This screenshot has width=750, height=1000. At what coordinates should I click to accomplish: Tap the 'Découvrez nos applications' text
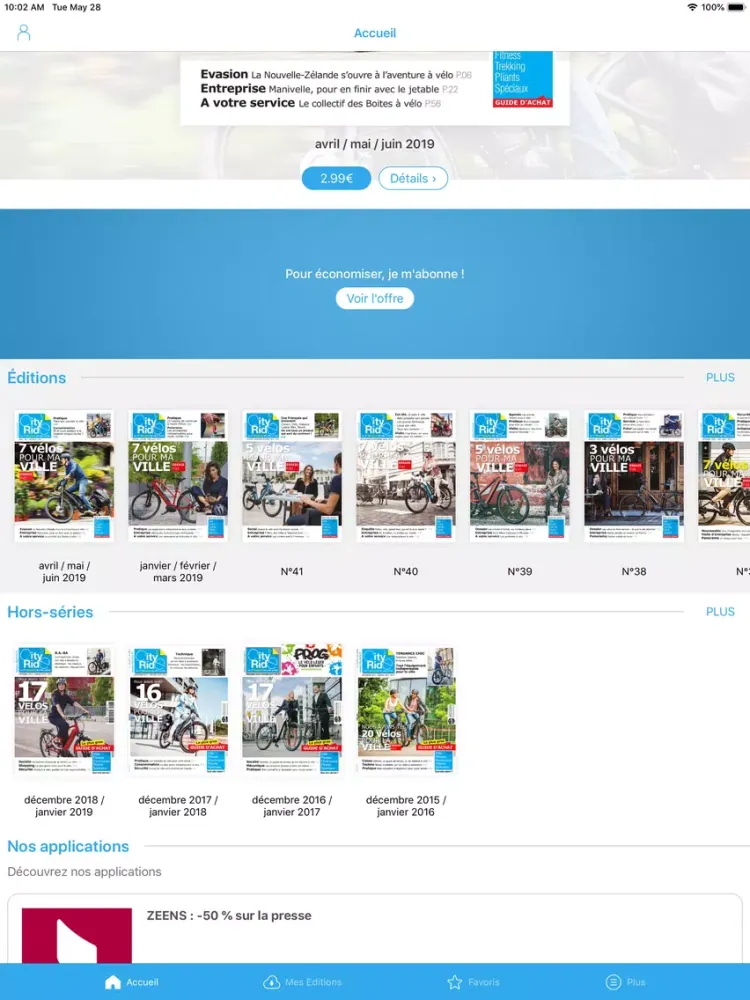click(84, 871)
